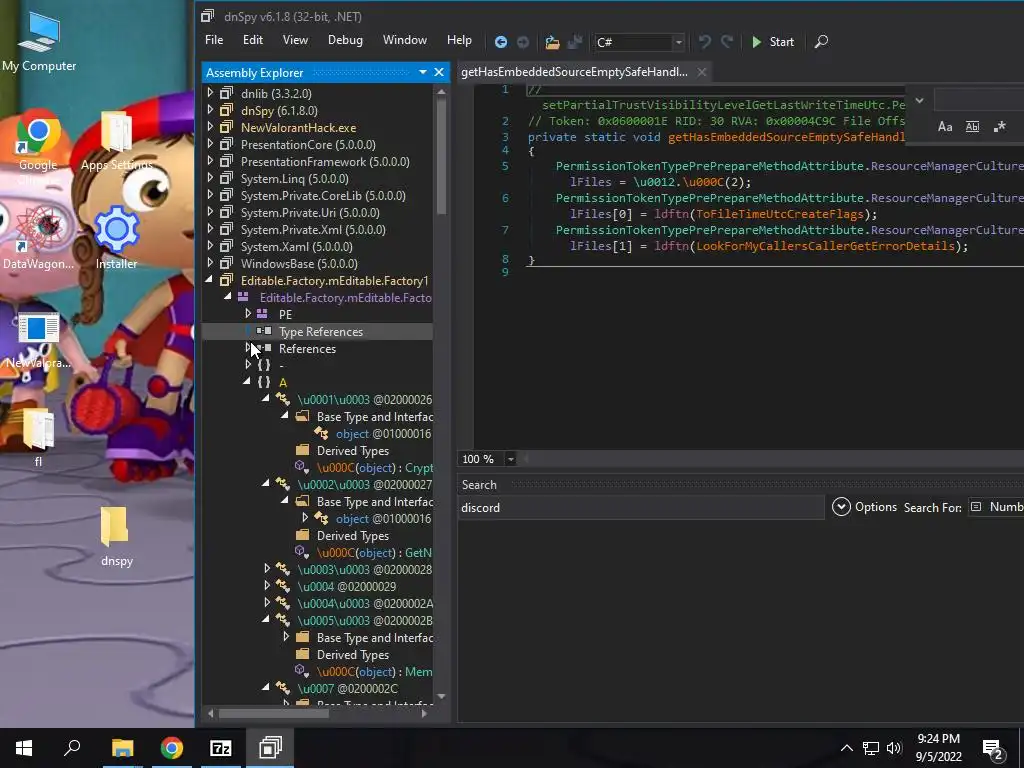Expand the PE node

(x=248, y=314)
